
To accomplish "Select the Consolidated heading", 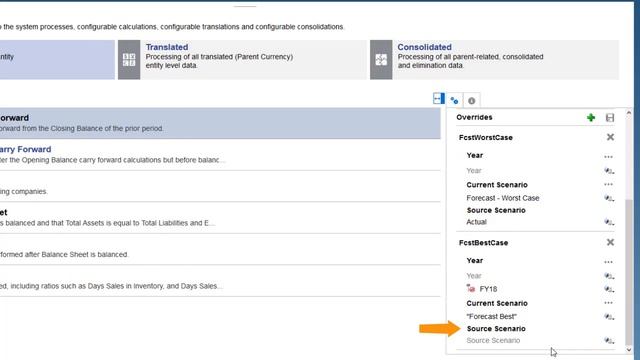I will tap(424, 47).
